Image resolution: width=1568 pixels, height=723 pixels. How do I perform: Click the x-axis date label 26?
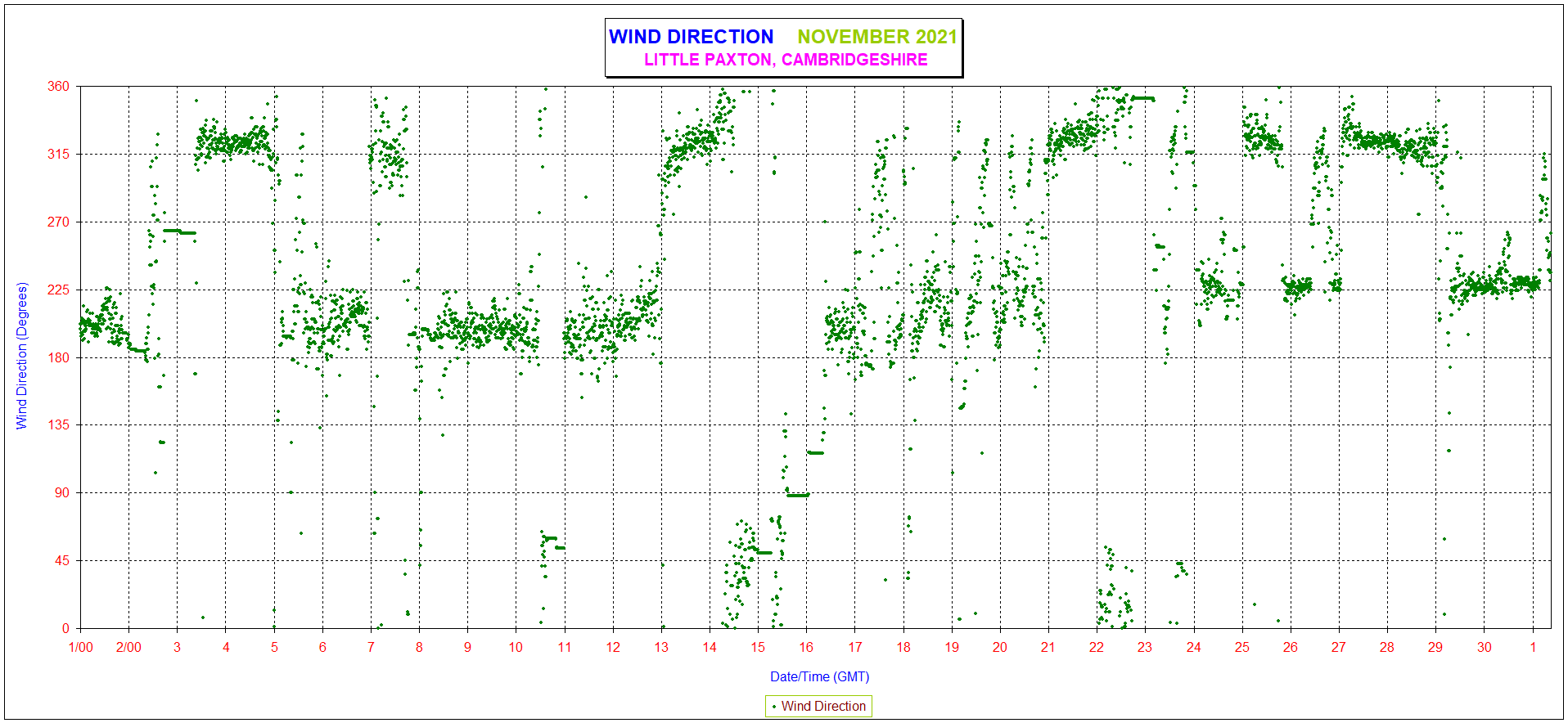[1291, 647]
